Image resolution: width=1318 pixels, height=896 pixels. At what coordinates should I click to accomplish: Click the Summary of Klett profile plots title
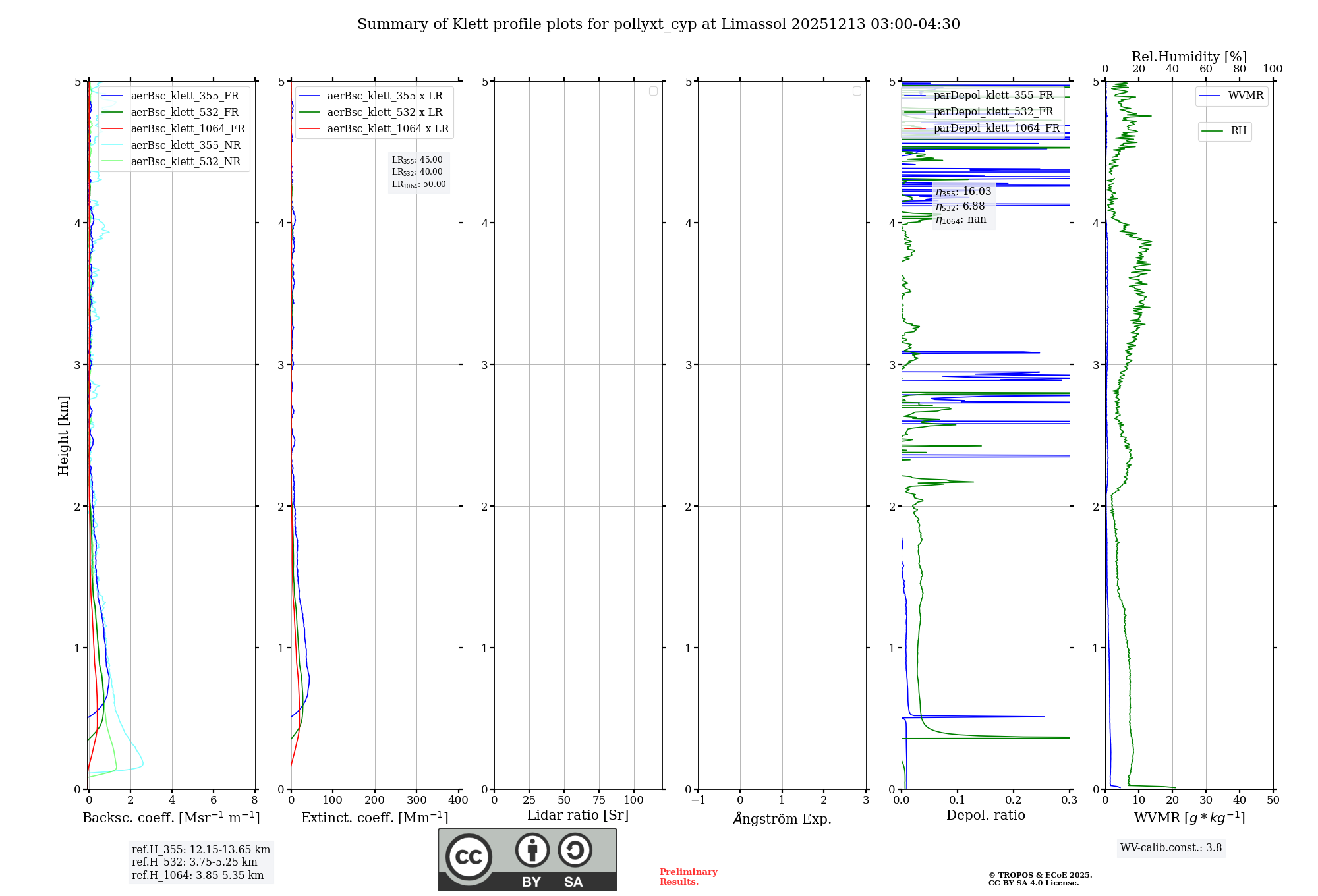coord(658,24)
